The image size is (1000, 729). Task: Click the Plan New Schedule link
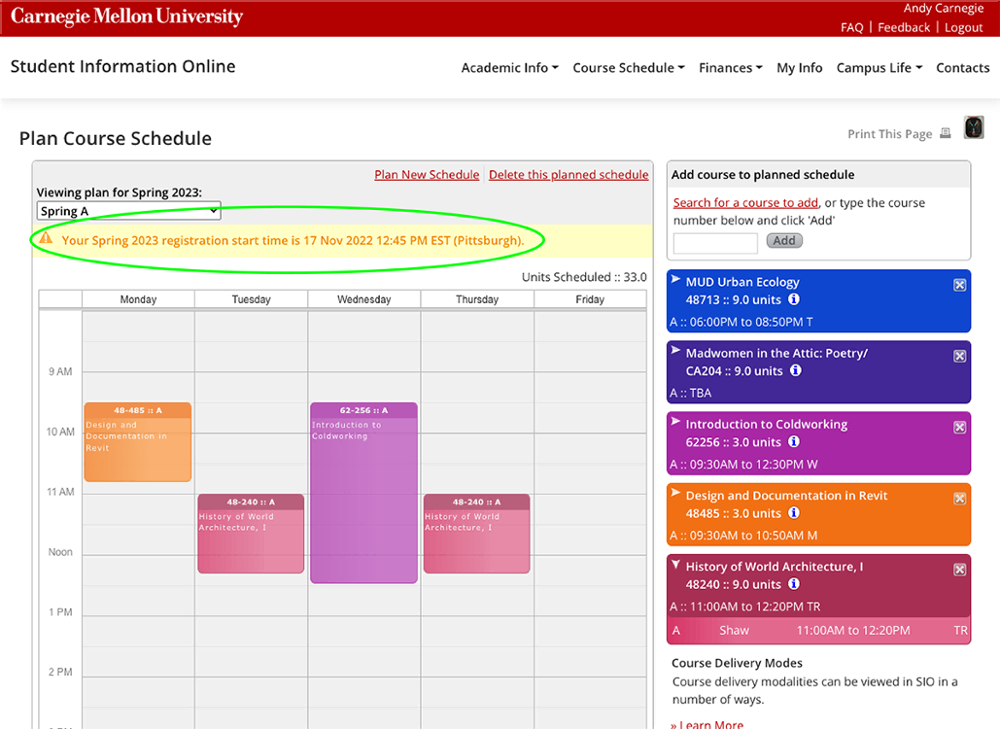click(x=427, y=175)
